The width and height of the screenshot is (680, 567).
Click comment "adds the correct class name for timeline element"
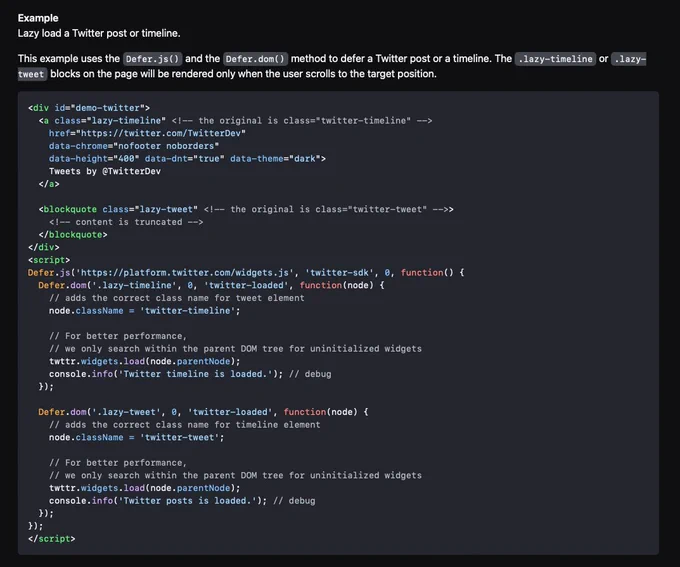pyautogui.click(x=184, y=425)
